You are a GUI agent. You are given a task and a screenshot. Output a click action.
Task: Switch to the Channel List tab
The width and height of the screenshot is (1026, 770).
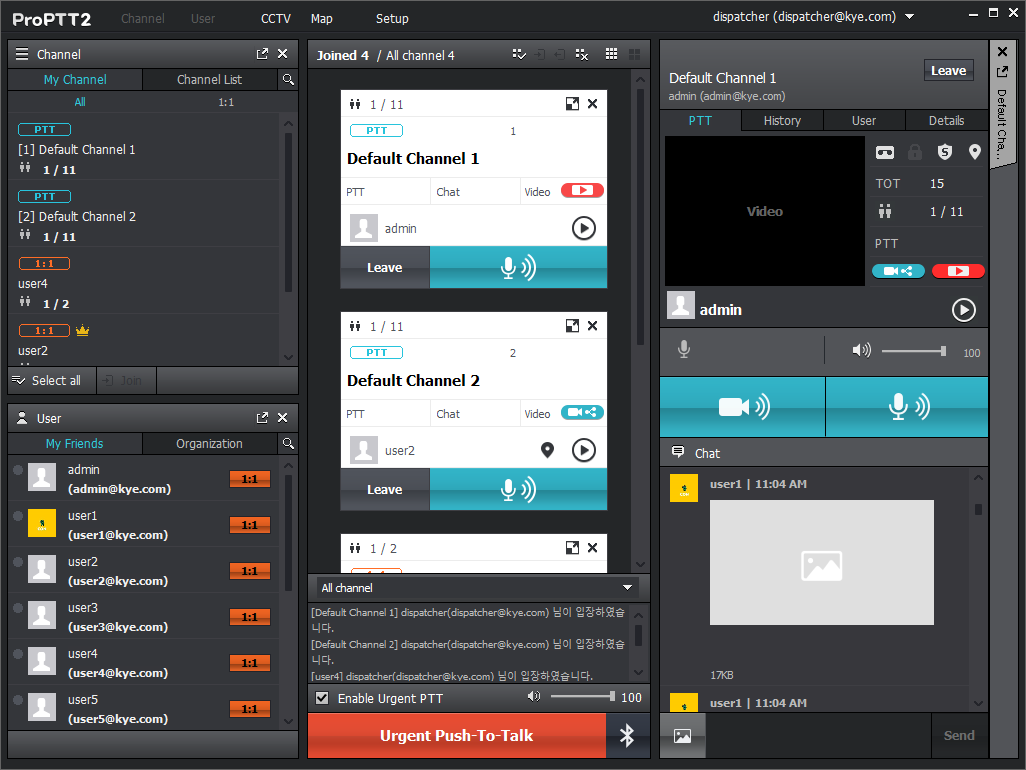coord(209,79)
